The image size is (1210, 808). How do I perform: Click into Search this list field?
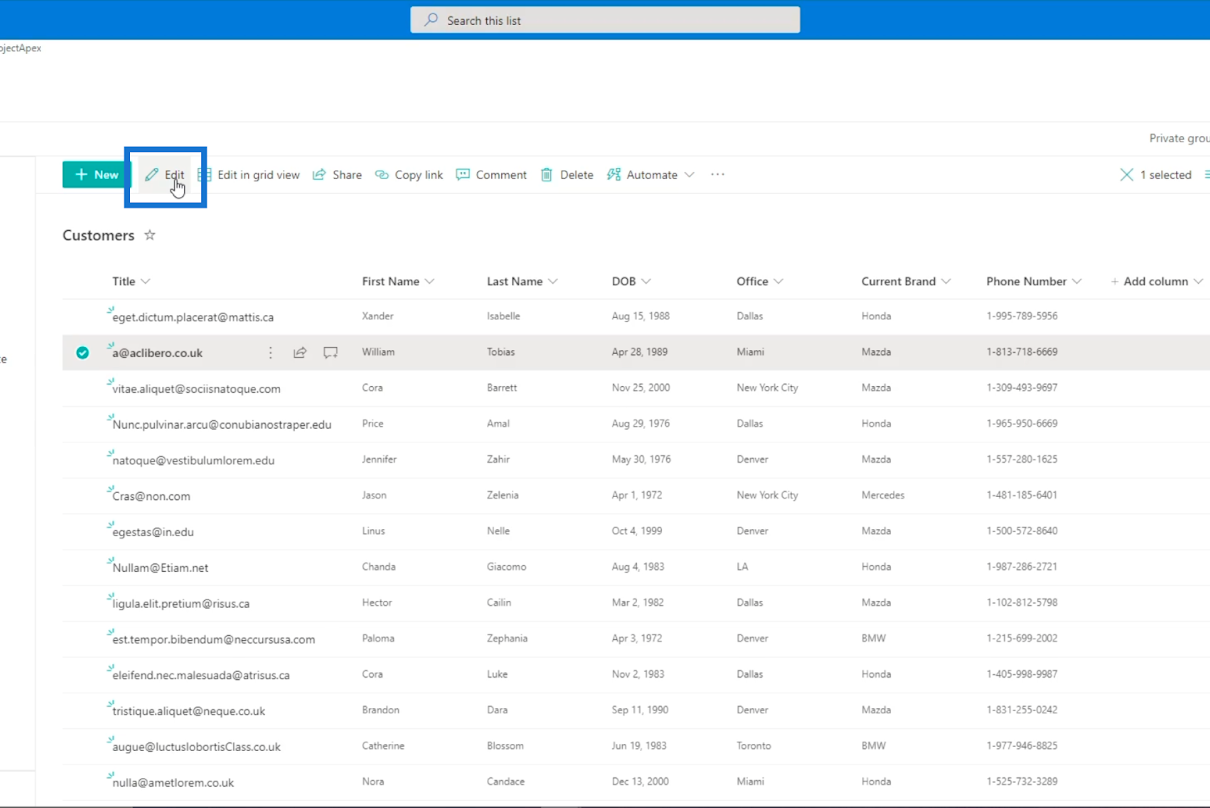click(x=605, y=20)
